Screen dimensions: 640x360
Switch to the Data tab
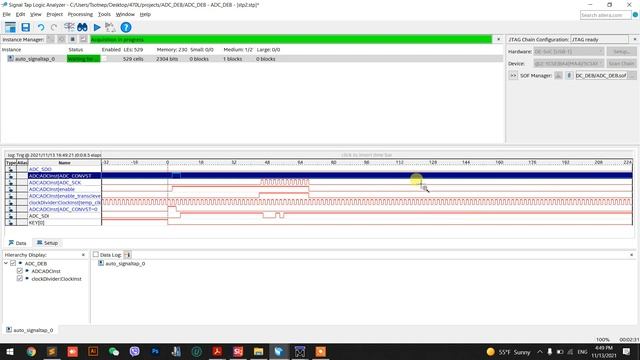tap(18, 243)
